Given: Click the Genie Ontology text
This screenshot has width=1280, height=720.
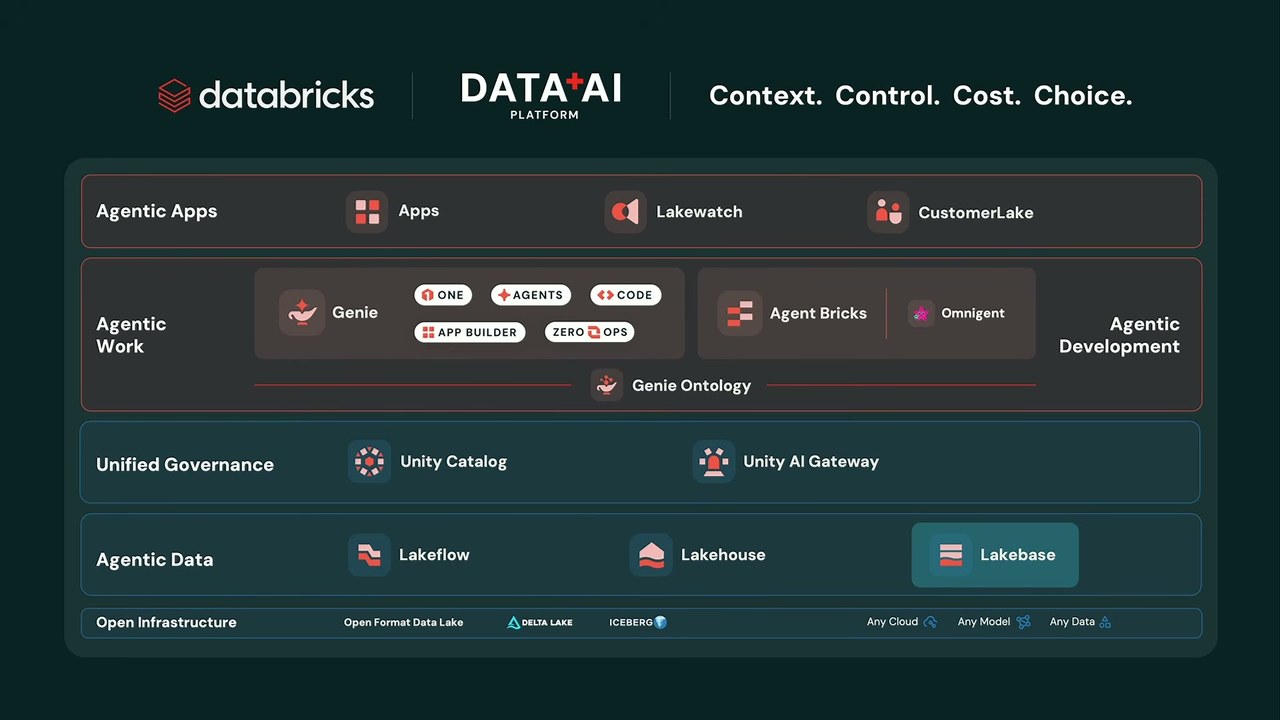Looking at the screenshot, I should 691,386.
